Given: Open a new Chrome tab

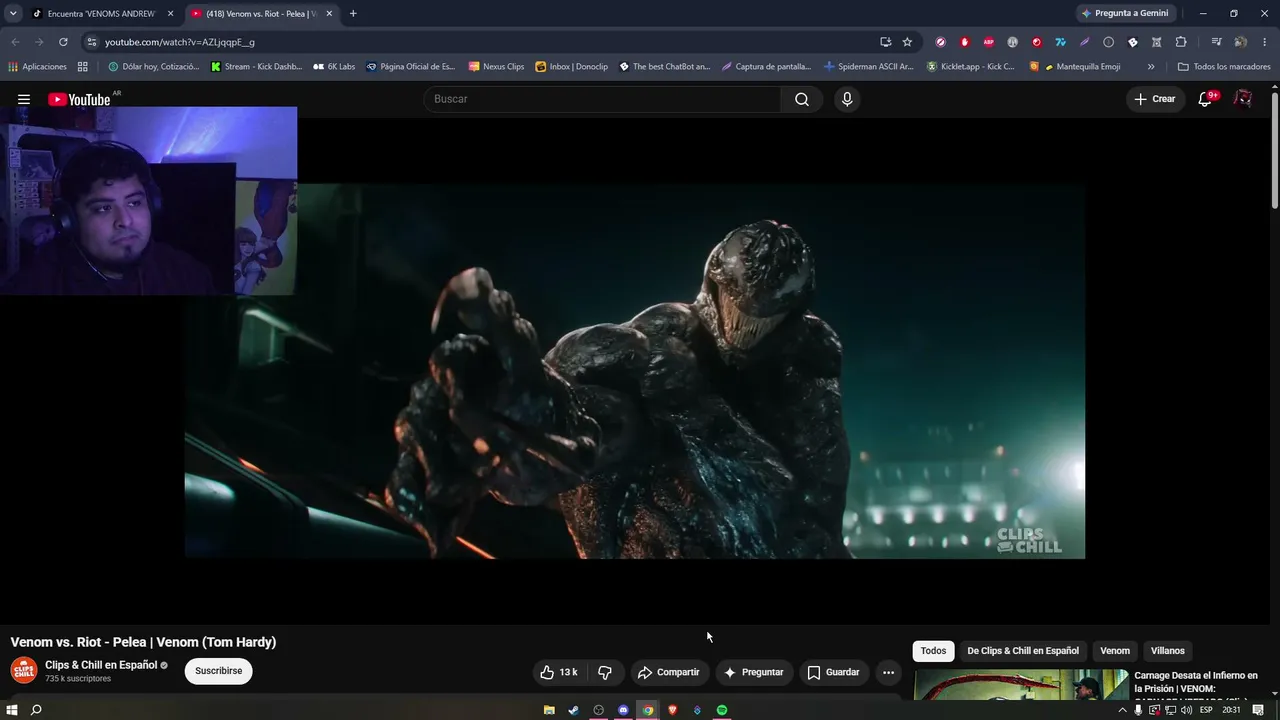Looking at the screenshot, I should (353, 14).
